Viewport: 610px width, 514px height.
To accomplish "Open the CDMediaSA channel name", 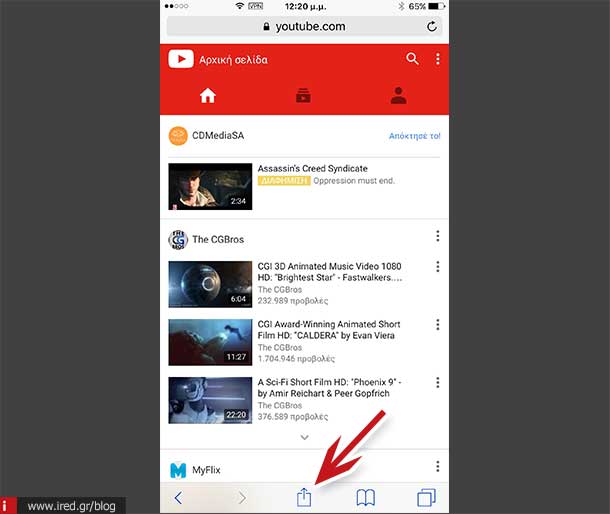I will 218,135.
